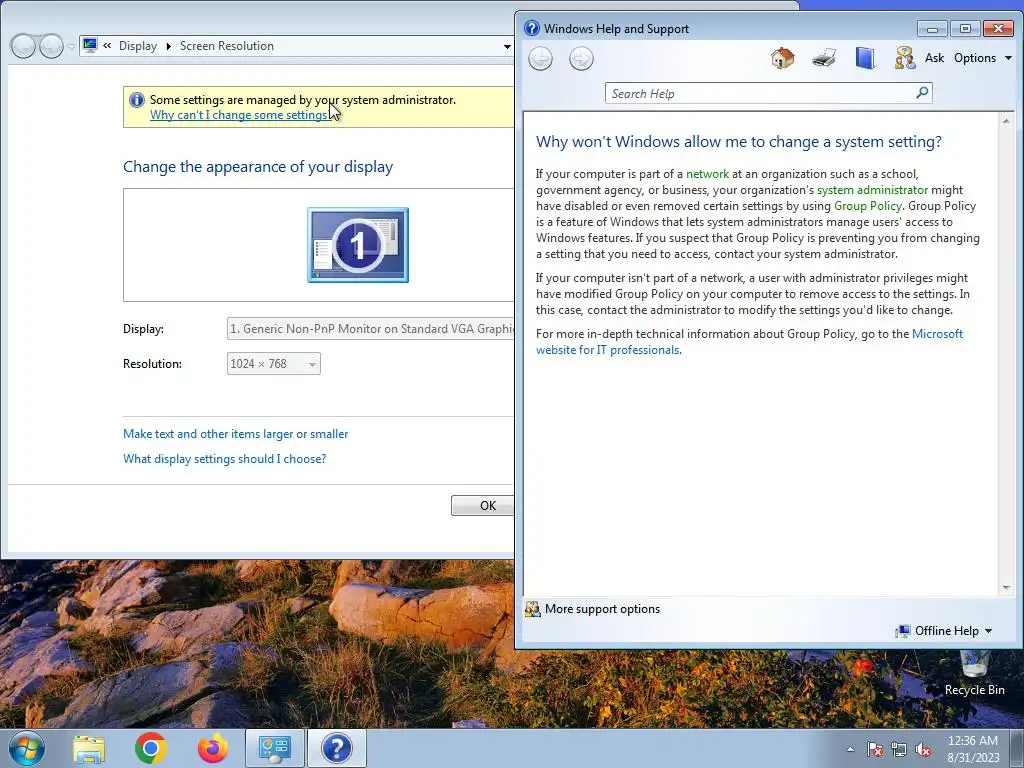
Task: Show hidden system tray icons
Action: (850, 749)
